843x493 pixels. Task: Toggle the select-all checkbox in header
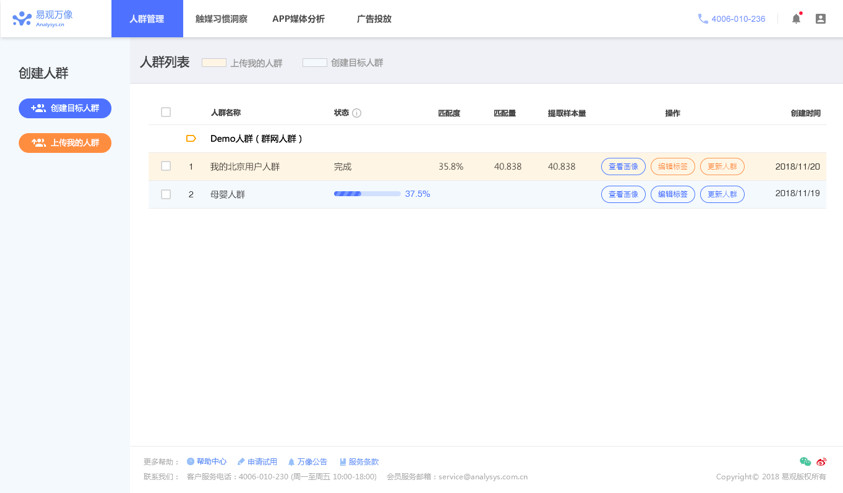(166, 112)
